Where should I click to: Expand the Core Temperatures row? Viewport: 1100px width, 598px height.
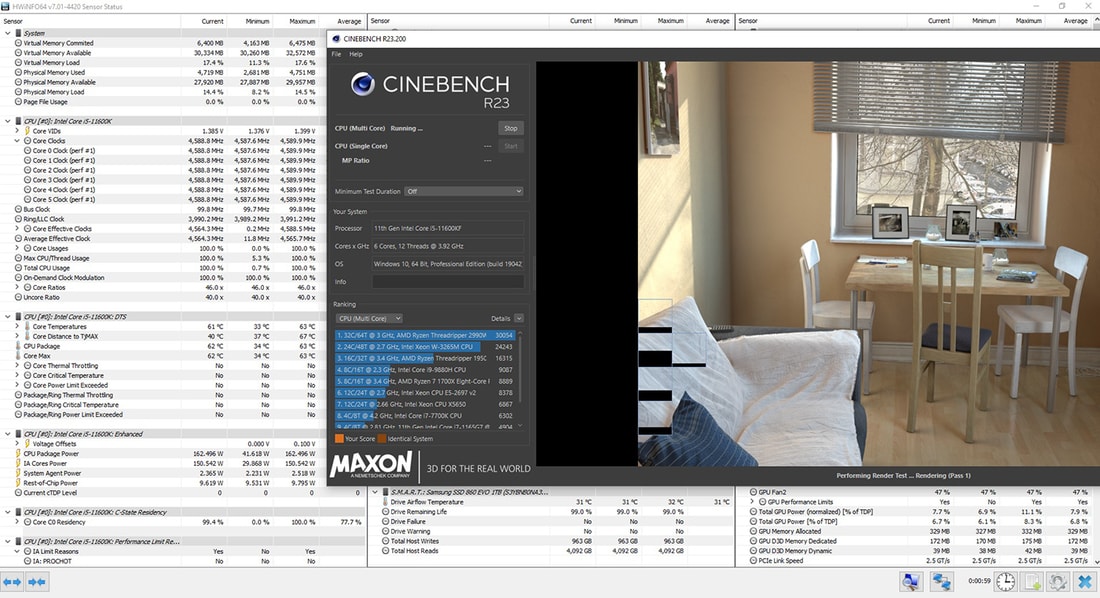tap(18, 326)
